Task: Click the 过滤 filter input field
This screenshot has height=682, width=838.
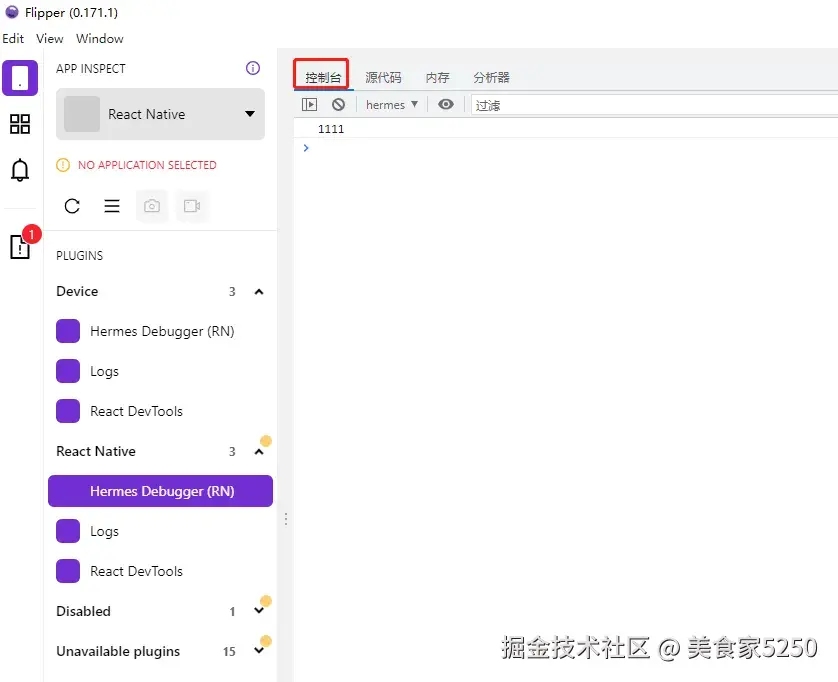Action: [654, 105]
